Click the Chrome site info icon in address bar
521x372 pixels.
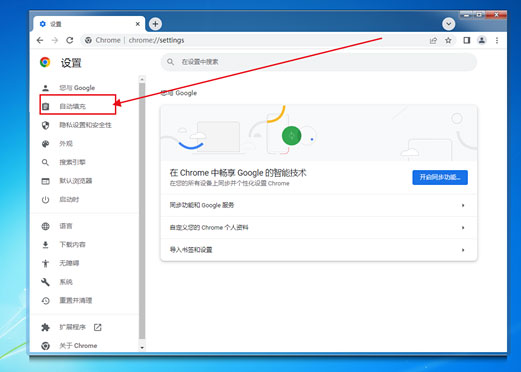[88, 40]
